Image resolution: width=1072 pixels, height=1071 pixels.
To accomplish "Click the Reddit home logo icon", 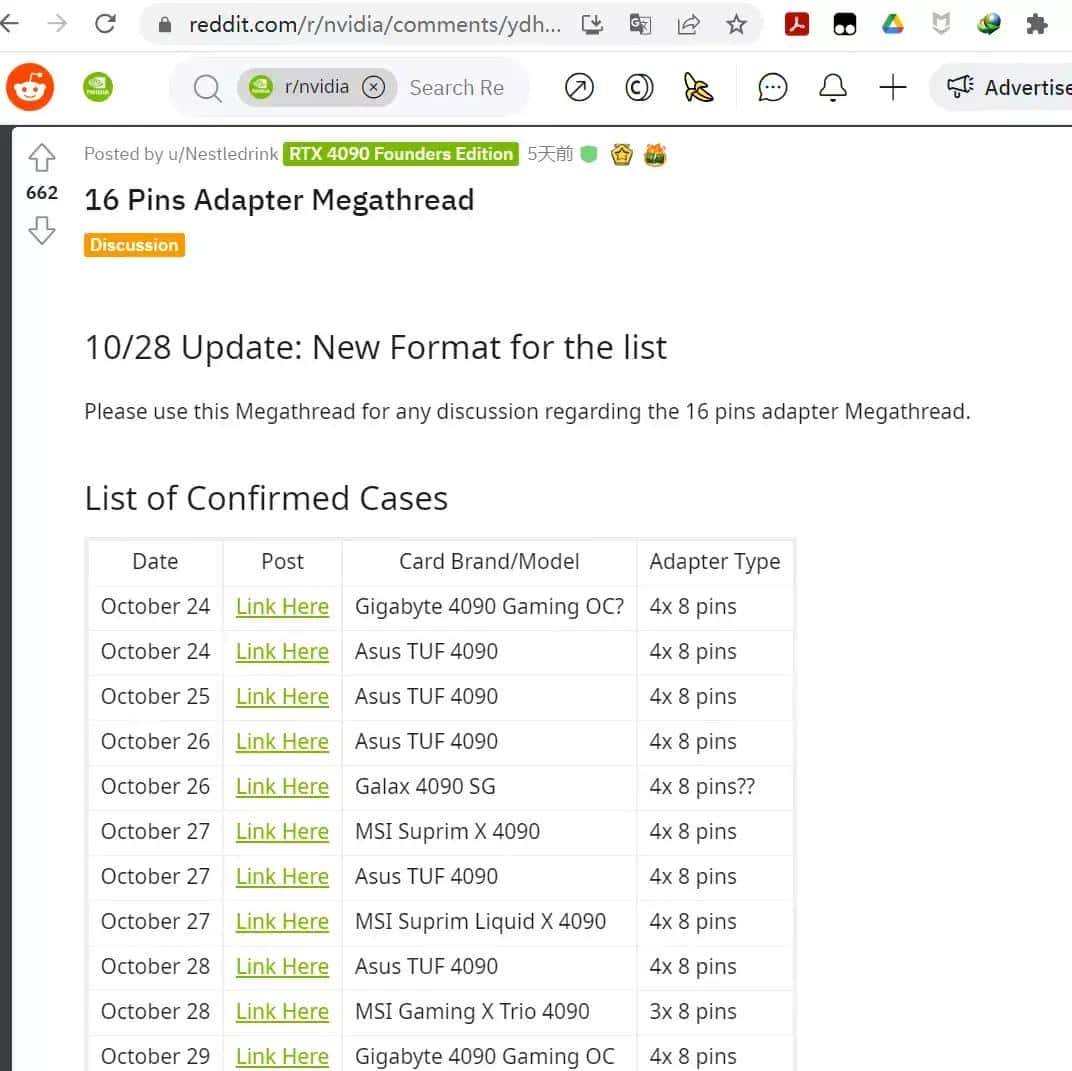I will coord(30,87).
